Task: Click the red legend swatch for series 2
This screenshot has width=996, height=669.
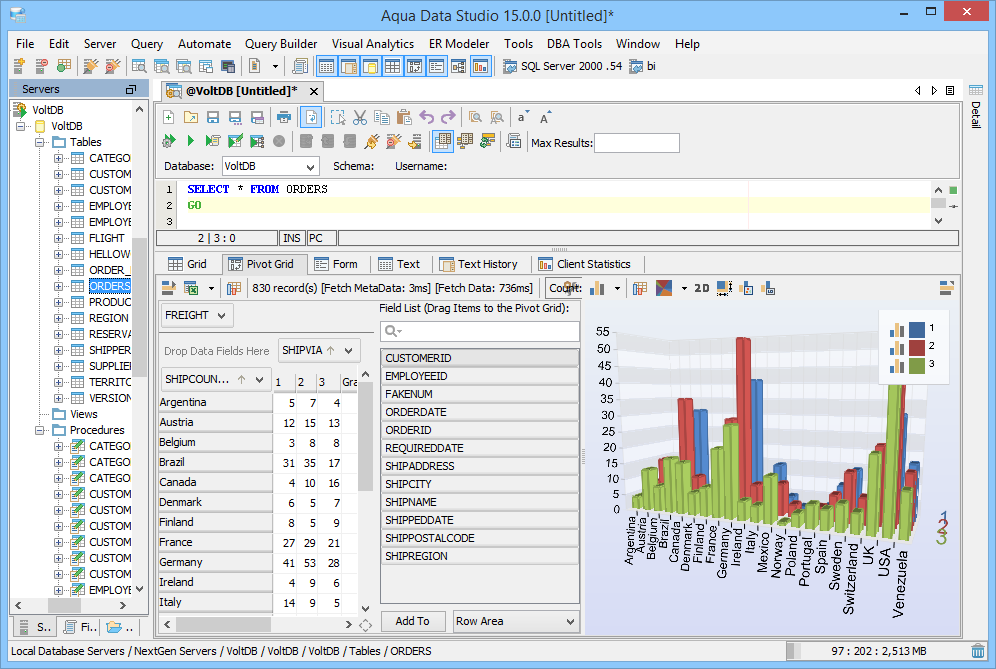Action: tap(917, 347)
